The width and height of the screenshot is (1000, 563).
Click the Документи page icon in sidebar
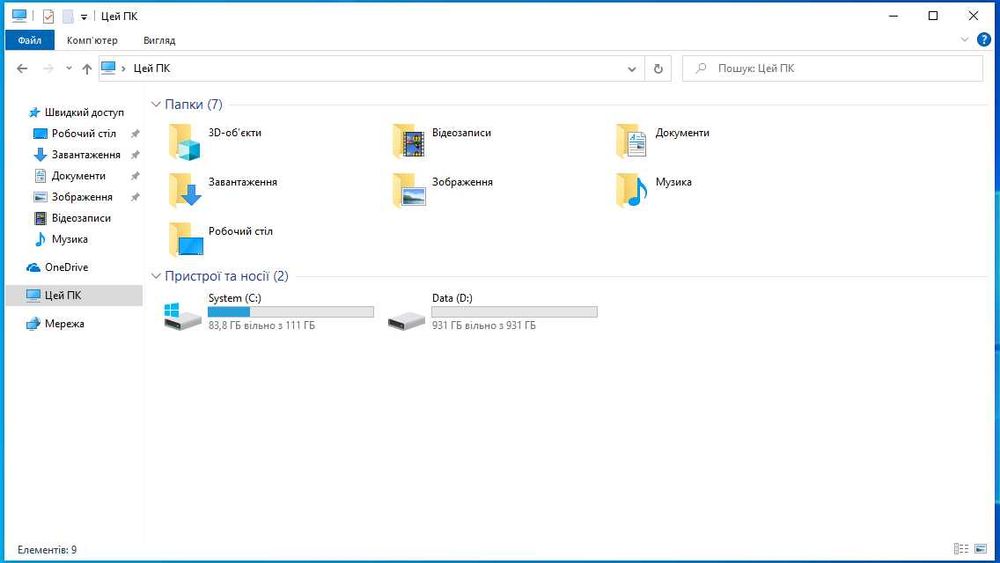tap(40, 176)
